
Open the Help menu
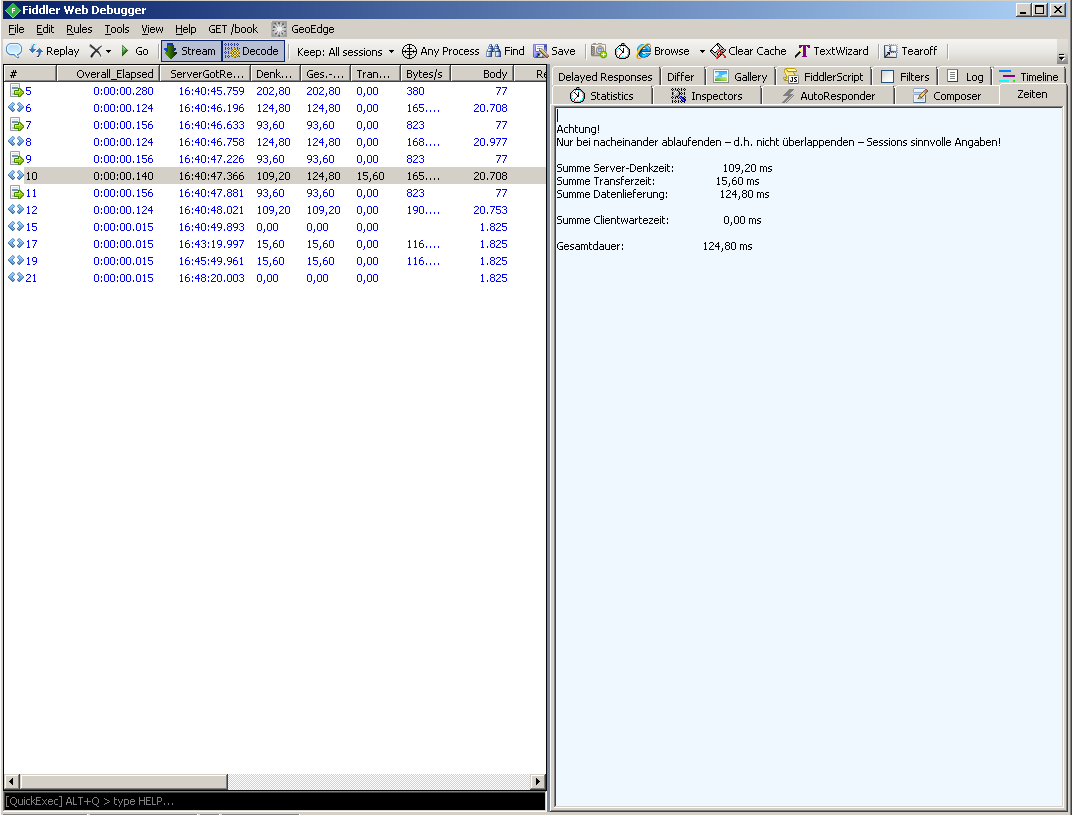click(x=185, y=29)
